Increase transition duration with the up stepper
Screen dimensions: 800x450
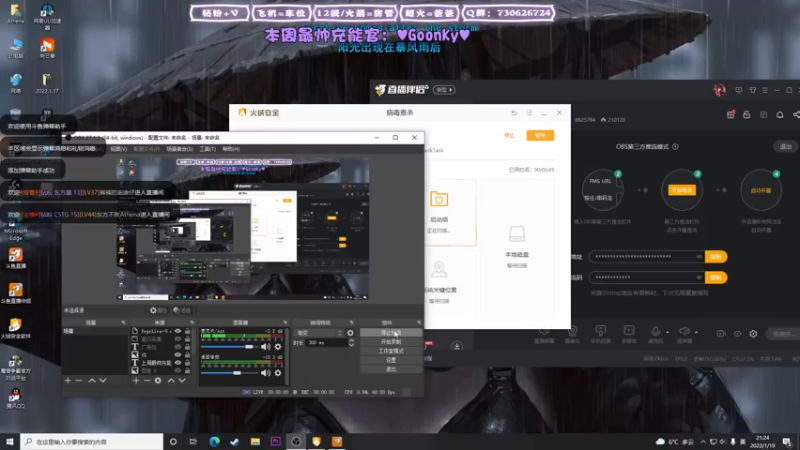click(351, 341)
